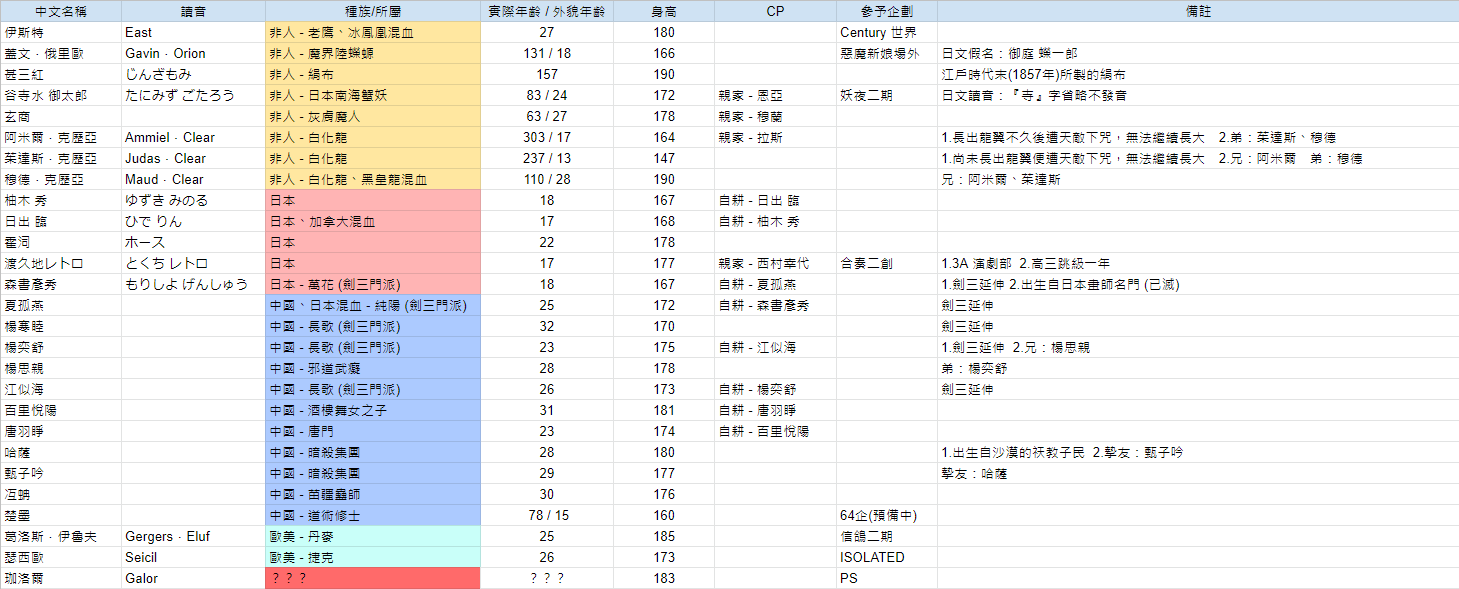The width and height of the screenshot is (1459, 589).
Task: Click the name cell 夏孤燕
Action: pos(61,306)
